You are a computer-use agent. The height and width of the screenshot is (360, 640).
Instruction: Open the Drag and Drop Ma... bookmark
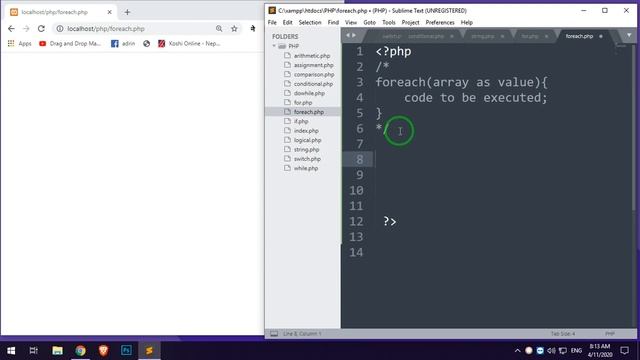click(70, 43)
